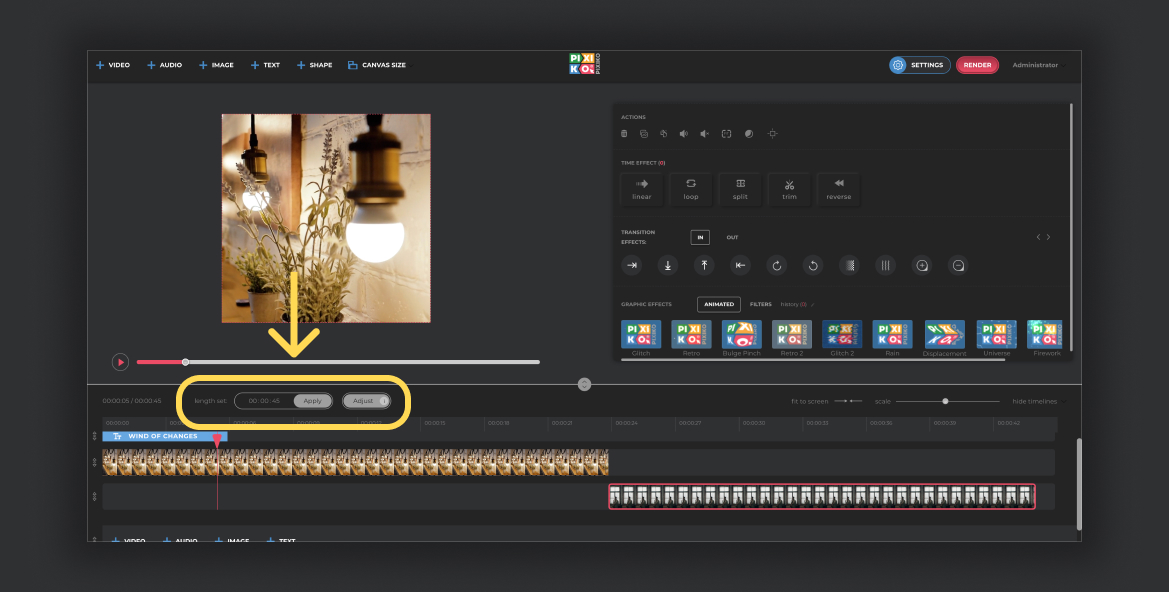Add audio from the top toolbar
The width and height of the screenshot is (1169, 592).
coord(165,66)
